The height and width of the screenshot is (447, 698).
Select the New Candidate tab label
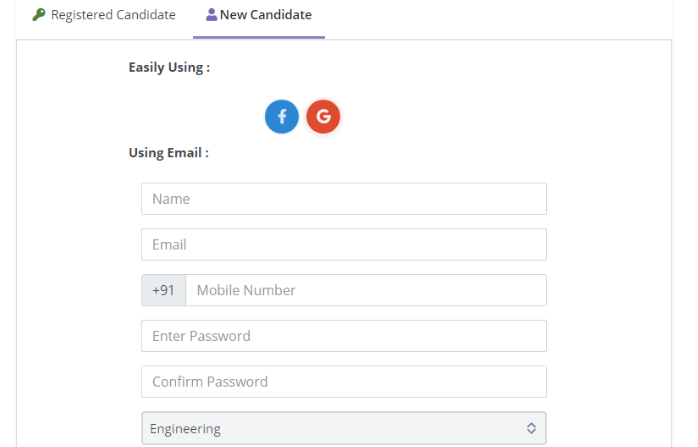tap(265, 16)
